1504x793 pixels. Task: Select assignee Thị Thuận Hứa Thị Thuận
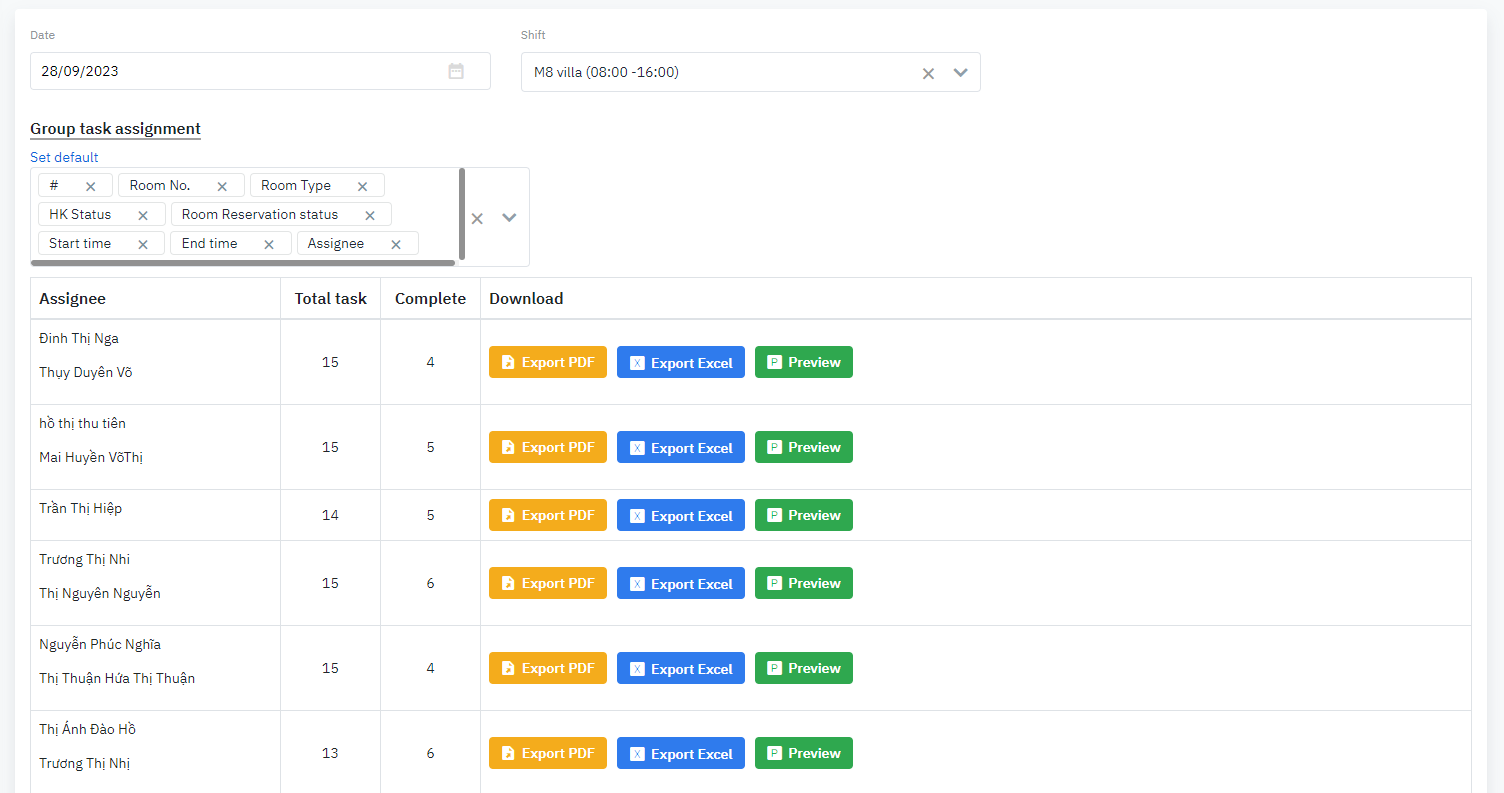[x=117, y=678]
